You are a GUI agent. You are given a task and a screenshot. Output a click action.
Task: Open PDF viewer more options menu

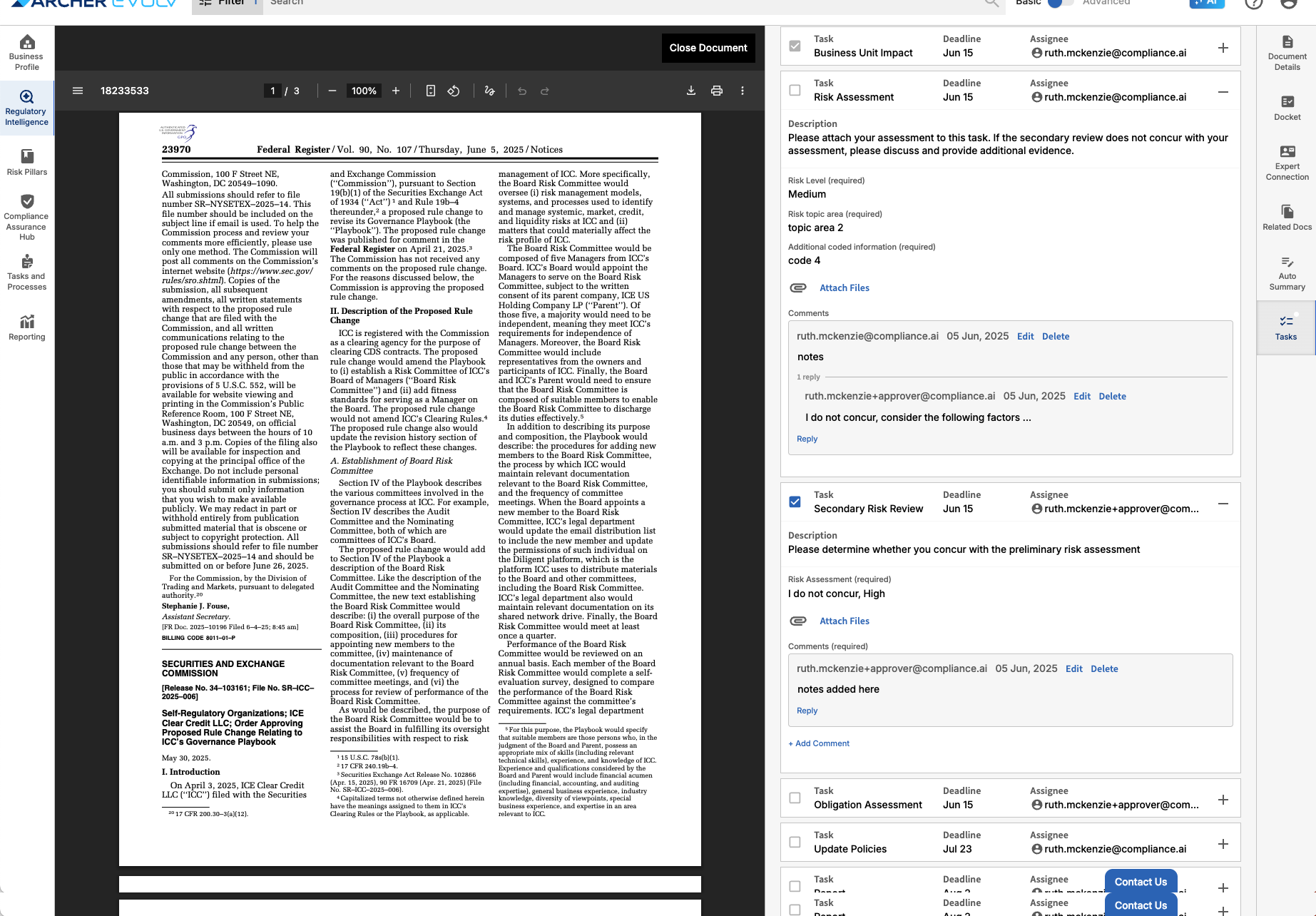click(x=743, y=91)
